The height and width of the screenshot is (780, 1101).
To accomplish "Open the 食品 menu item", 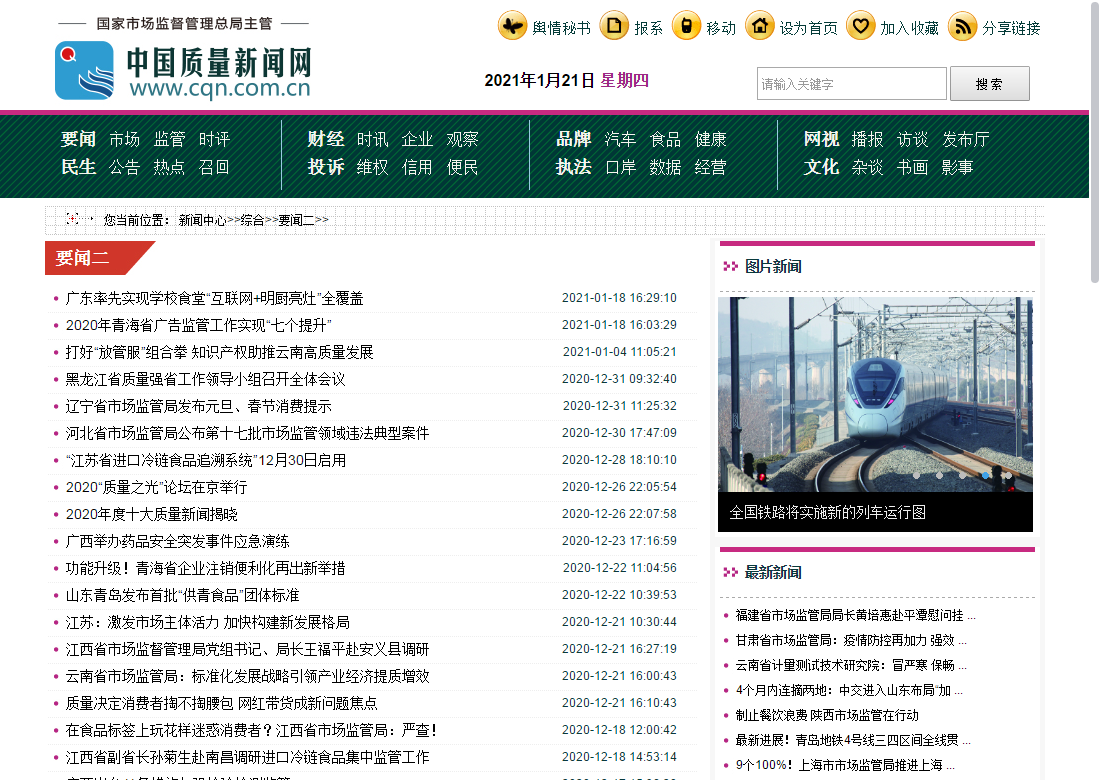I will pyautogui.click(x=665, y=139).
